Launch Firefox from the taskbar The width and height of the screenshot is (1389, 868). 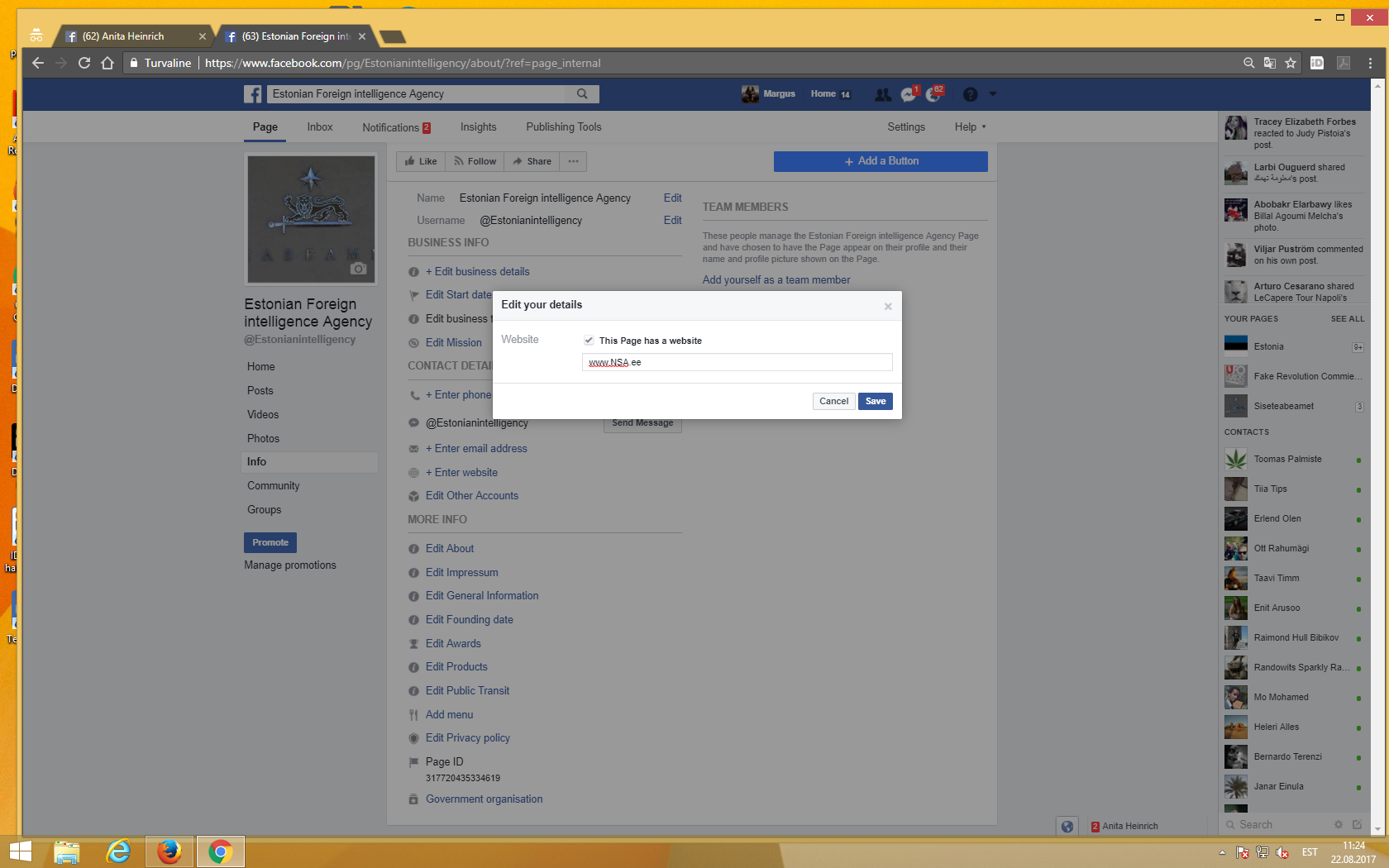pyautogui.click(x=169, y=851)
